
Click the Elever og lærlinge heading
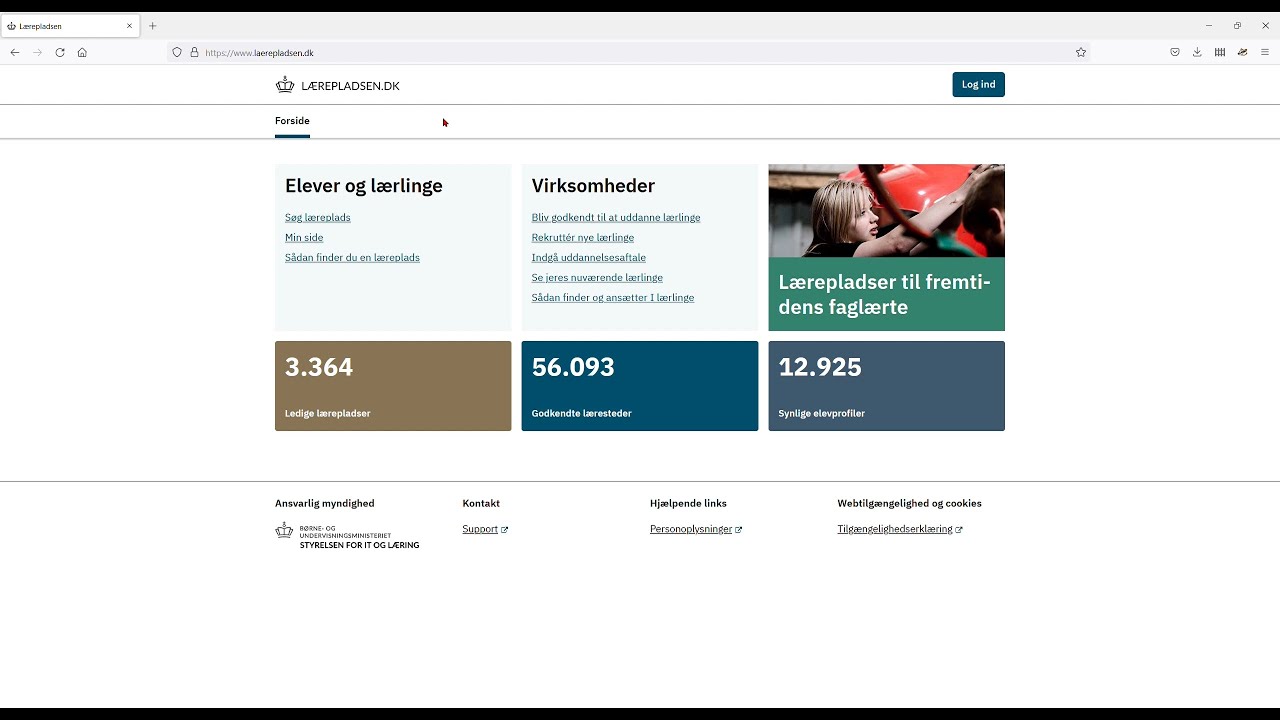pyautogui.click(x=364, y=185)
